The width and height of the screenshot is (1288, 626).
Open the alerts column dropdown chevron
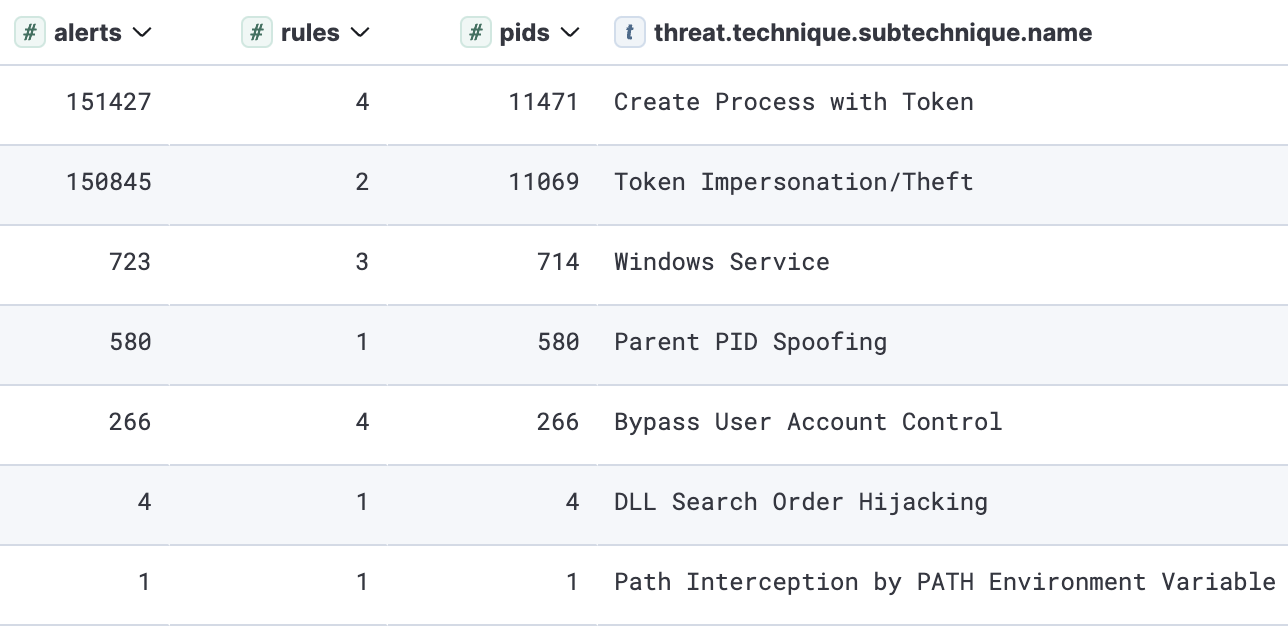coord(142,33)
